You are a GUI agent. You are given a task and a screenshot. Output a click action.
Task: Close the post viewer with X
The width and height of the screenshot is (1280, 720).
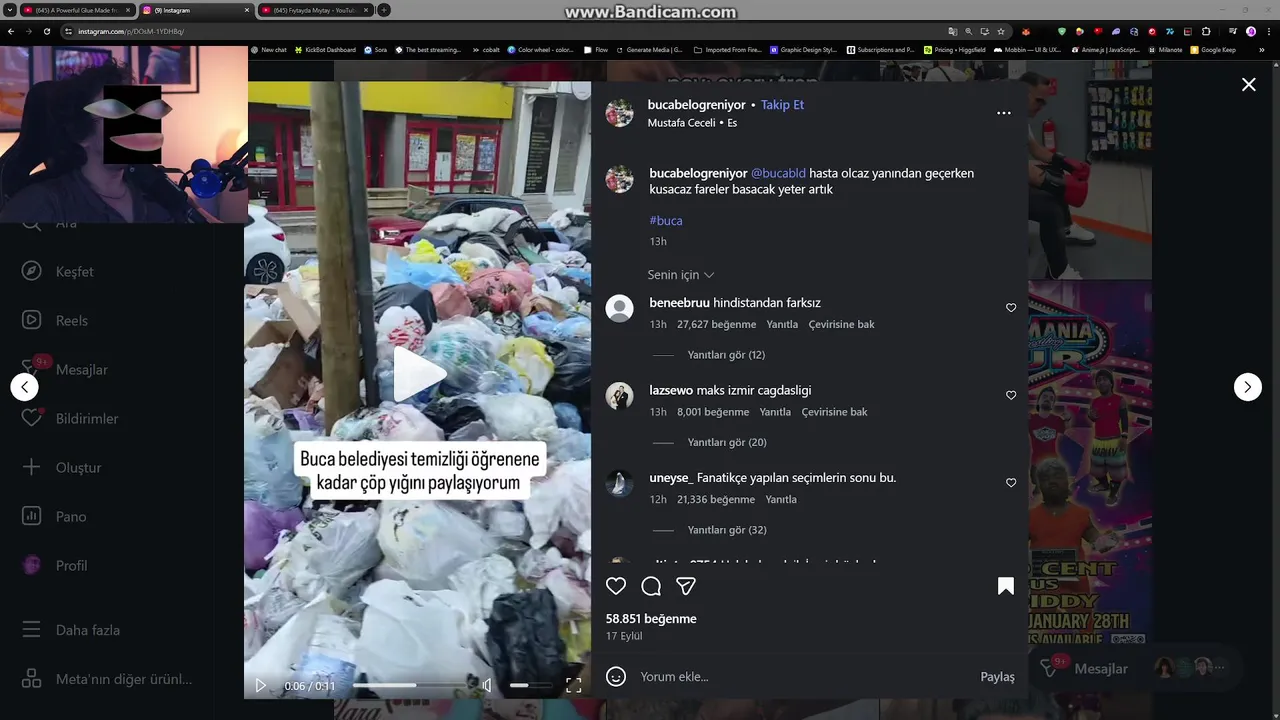click(x=1248, y=85)
